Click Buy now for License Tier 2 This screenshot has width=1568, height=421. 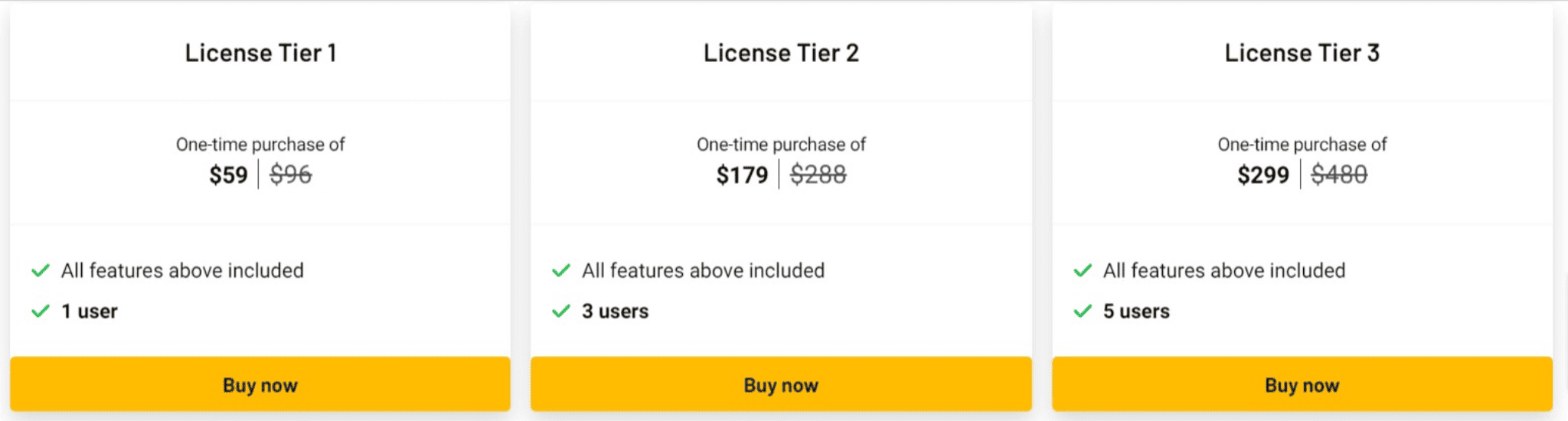[x=781, y=384]
